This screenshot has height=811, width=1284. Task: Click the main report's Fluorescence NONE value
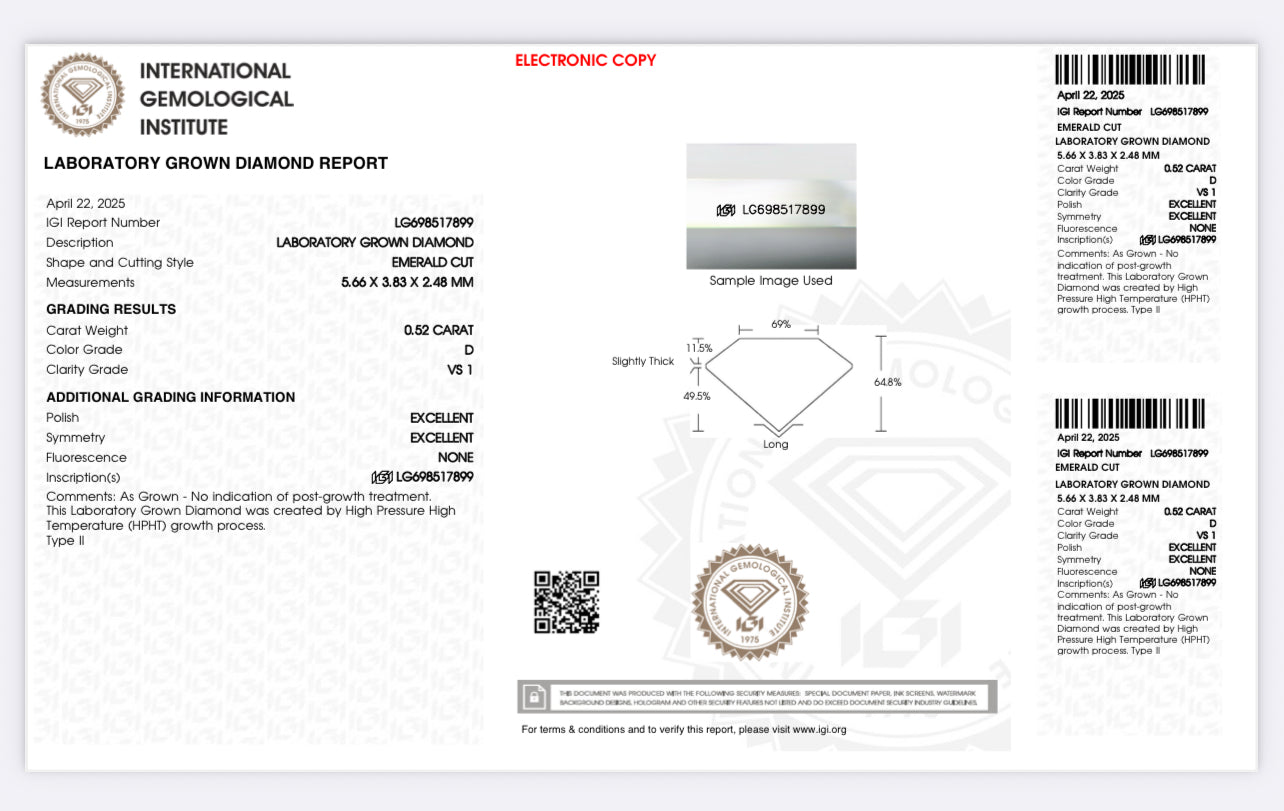click(x=456, y=458)
